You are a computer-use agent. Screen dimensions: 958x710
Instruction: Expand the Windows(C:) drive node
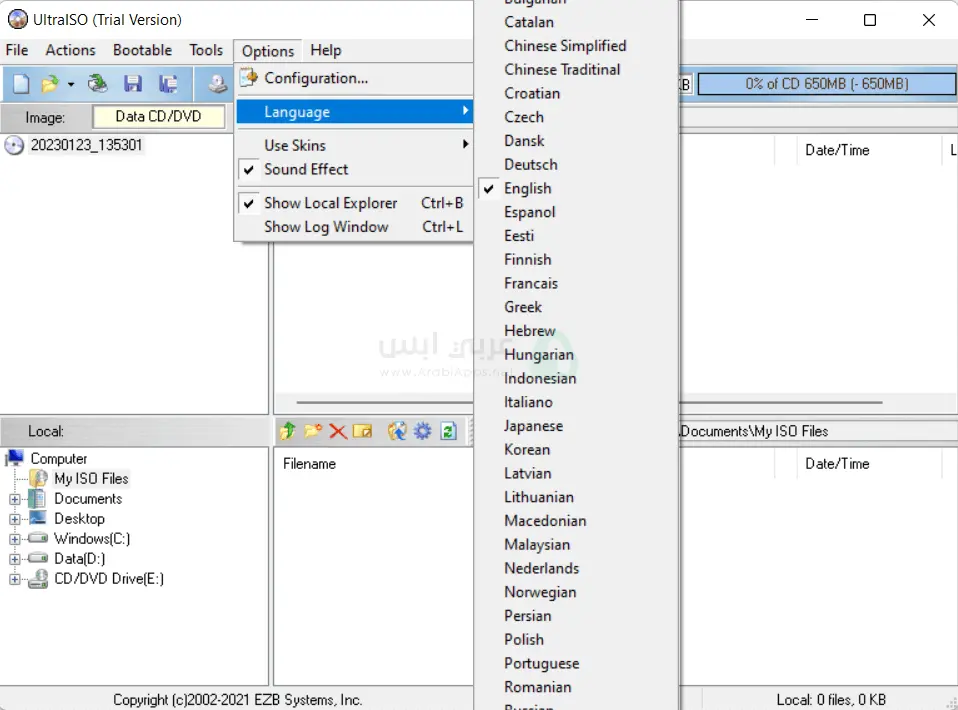(15, 539)
